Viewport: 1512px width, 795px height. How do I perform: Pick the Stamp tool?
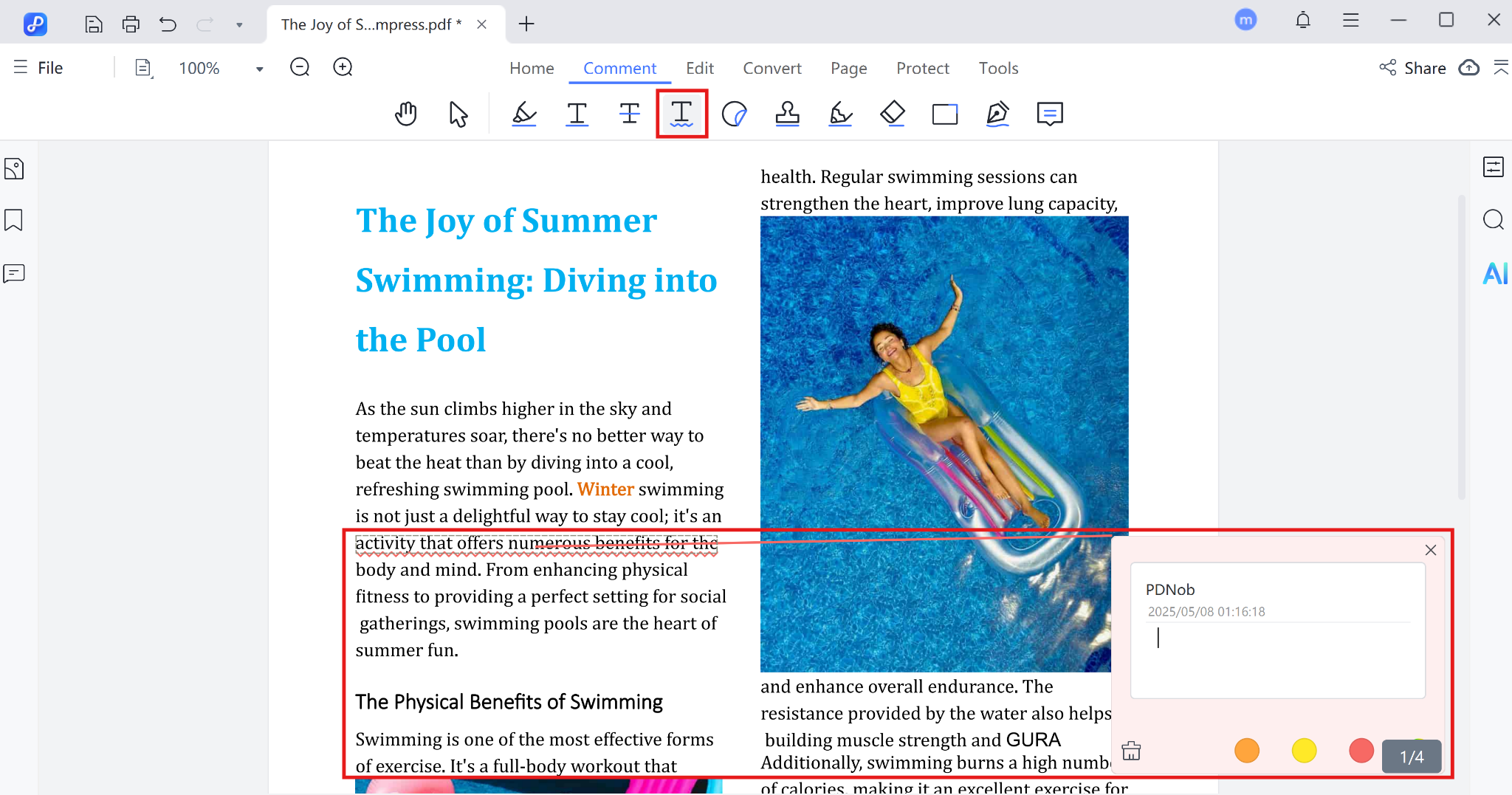[787, 114]
